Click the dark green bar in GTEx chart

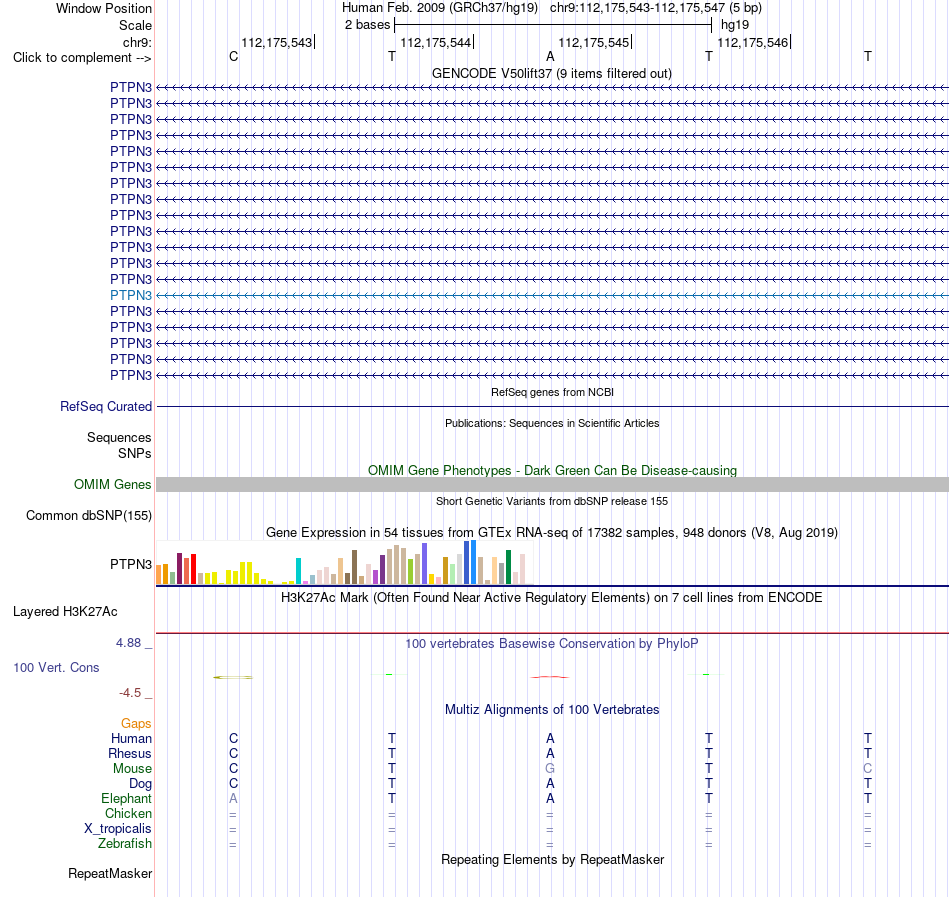coord(508,568)
